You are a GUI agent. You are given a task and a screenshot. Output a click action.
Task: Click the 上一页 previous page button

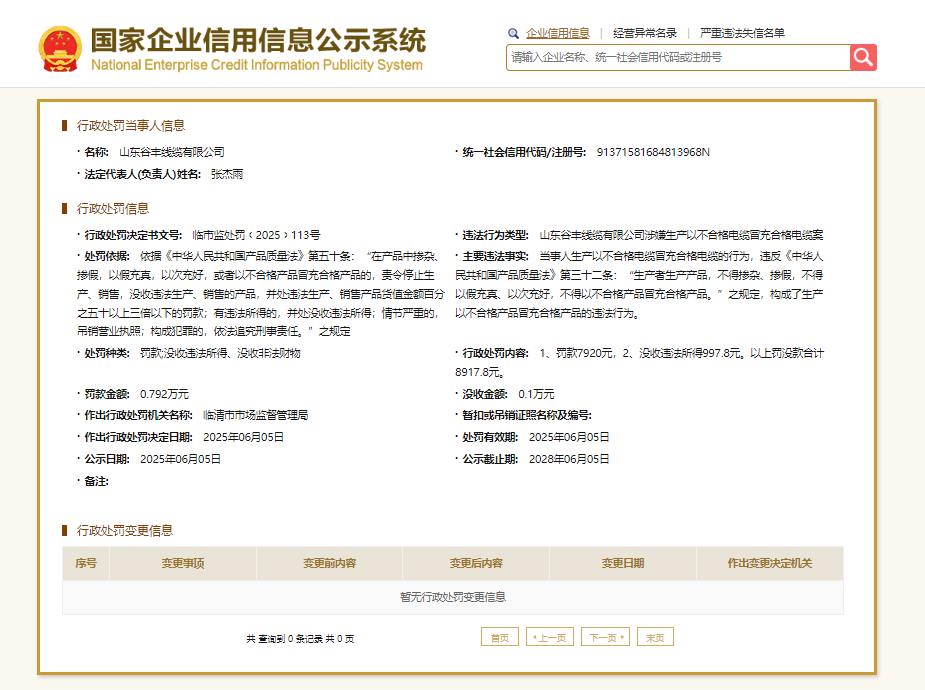click(x=550, y=637)
